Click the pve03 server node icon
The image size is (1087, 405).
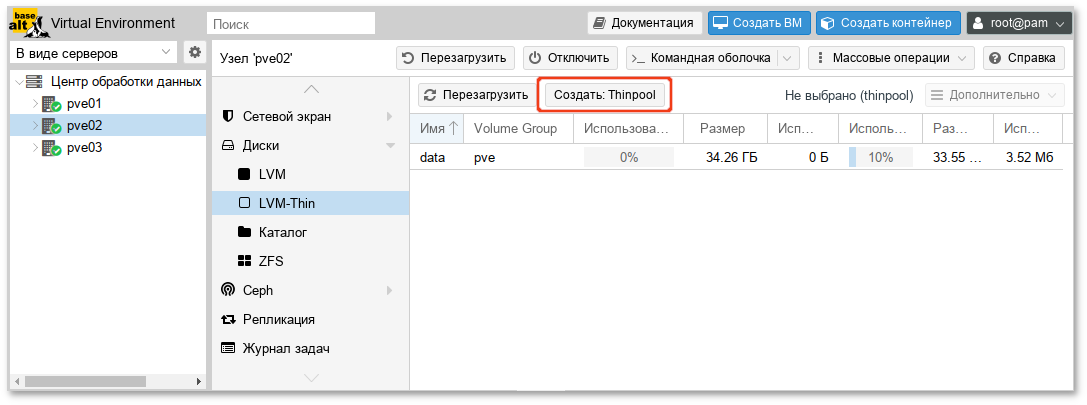click(52, 148)
